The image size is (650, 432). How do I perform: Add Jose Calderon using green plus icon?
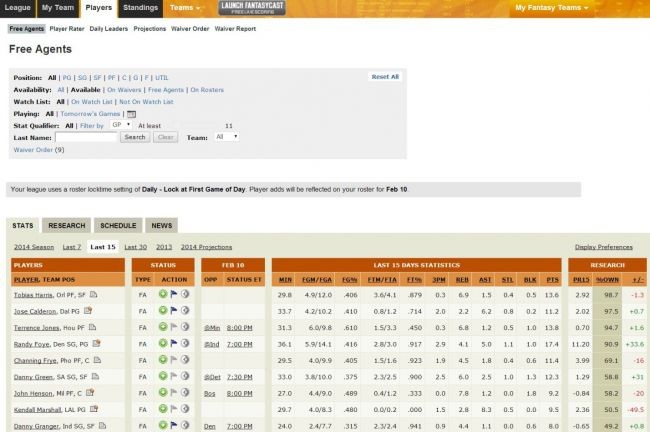point(163,310)
